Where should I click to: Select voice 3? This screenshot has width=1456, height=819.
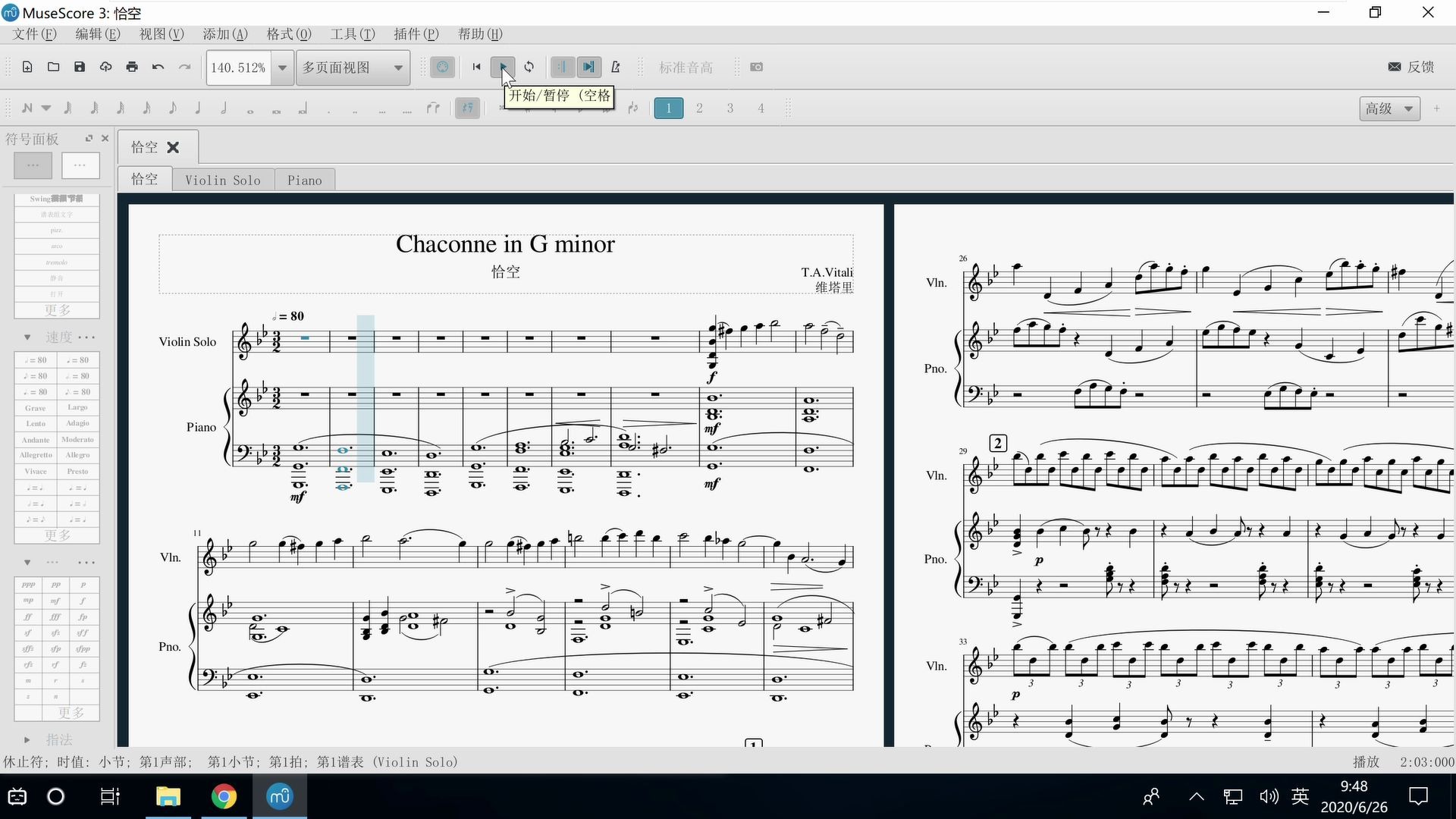tap(730, 108)
